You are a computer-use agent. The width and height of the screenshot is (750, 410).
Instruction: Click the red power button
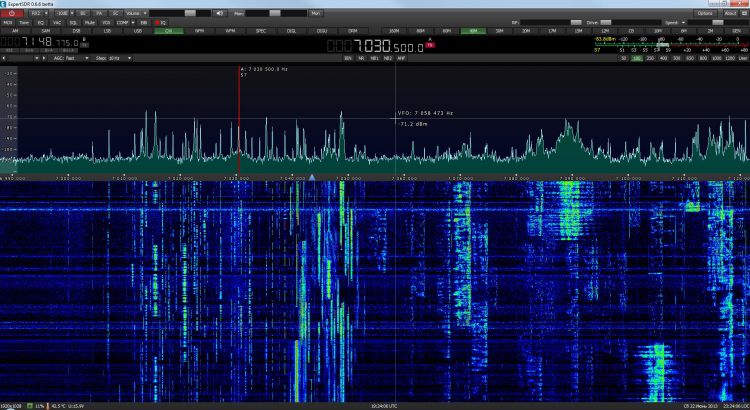(x=12, y=13)
